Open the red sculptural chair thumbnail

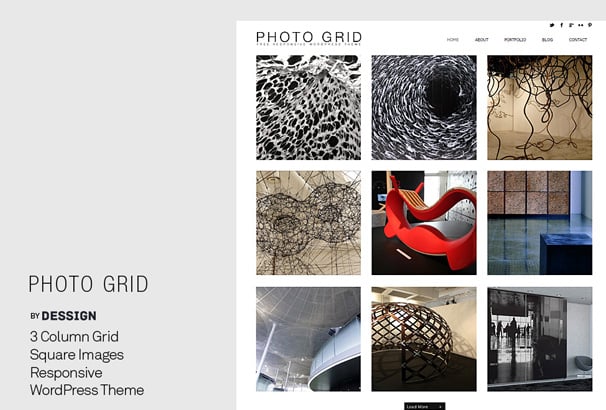click(424, 223)
